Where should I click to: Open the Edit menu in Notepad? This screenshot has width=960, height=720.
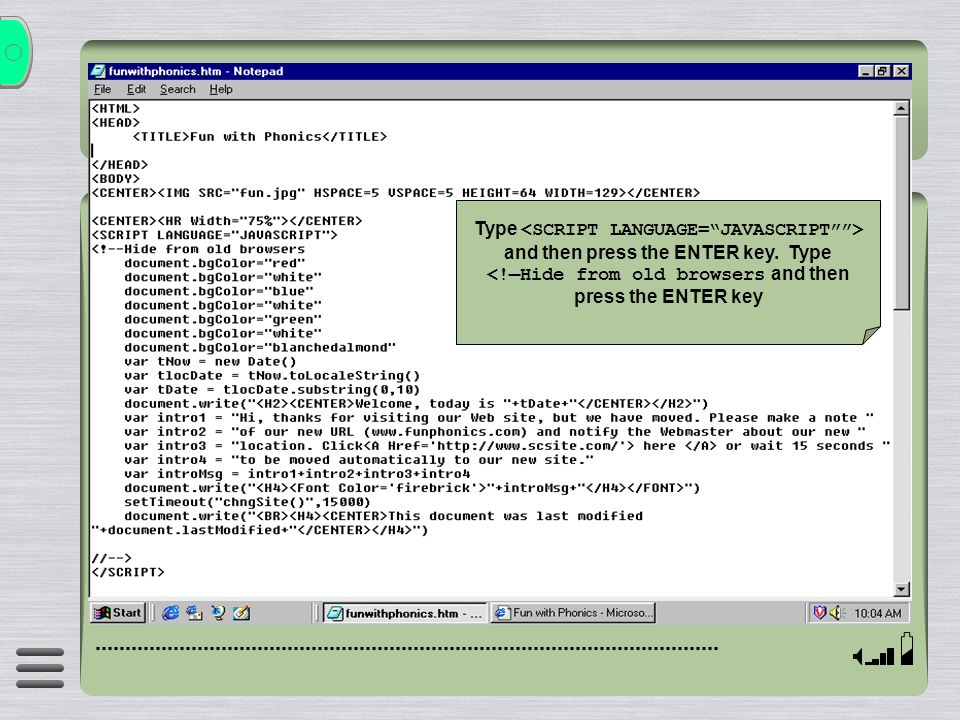coord(136,89)
